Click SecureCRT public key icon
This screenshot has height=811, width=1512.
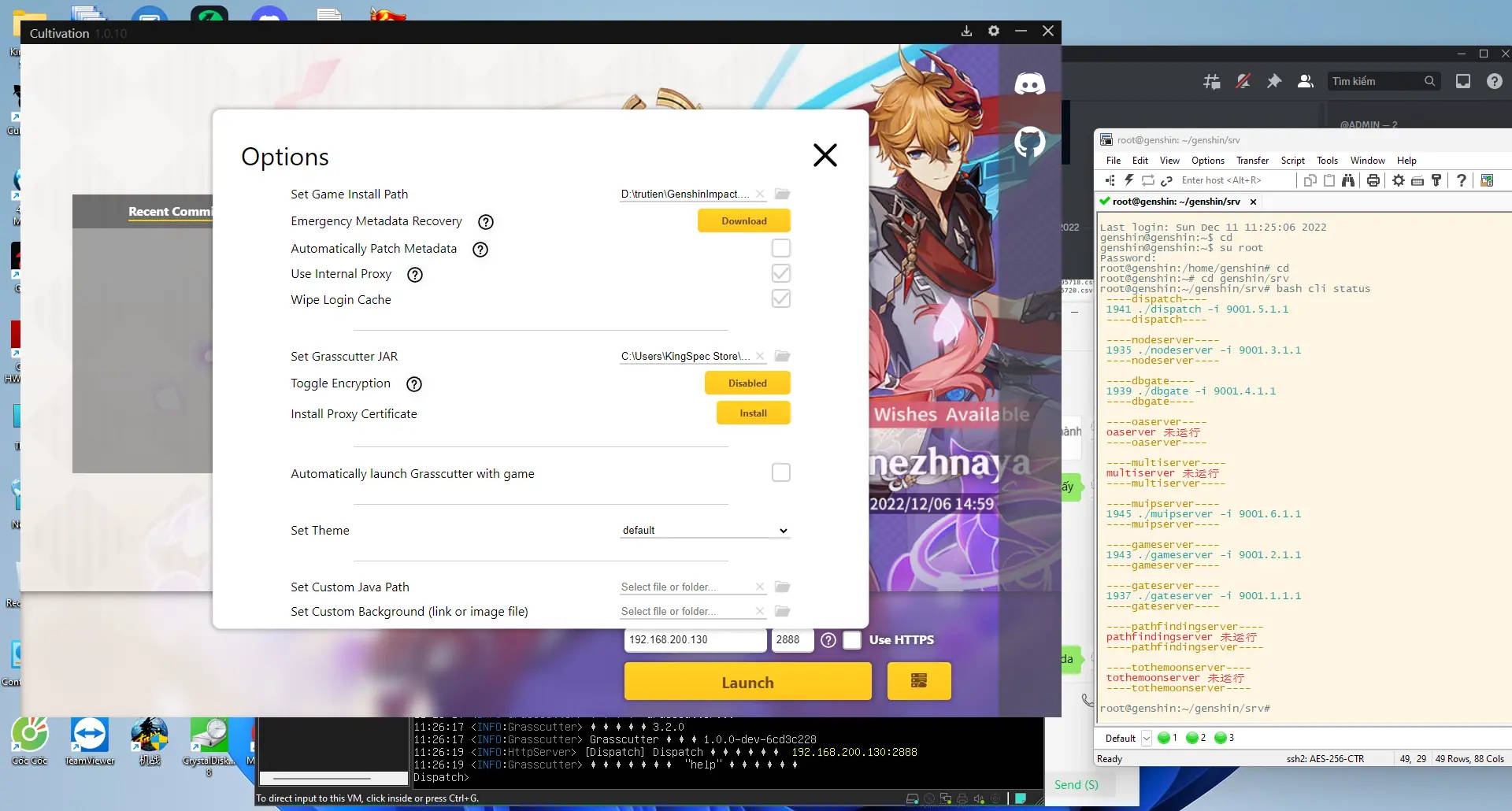(1436, 180)
